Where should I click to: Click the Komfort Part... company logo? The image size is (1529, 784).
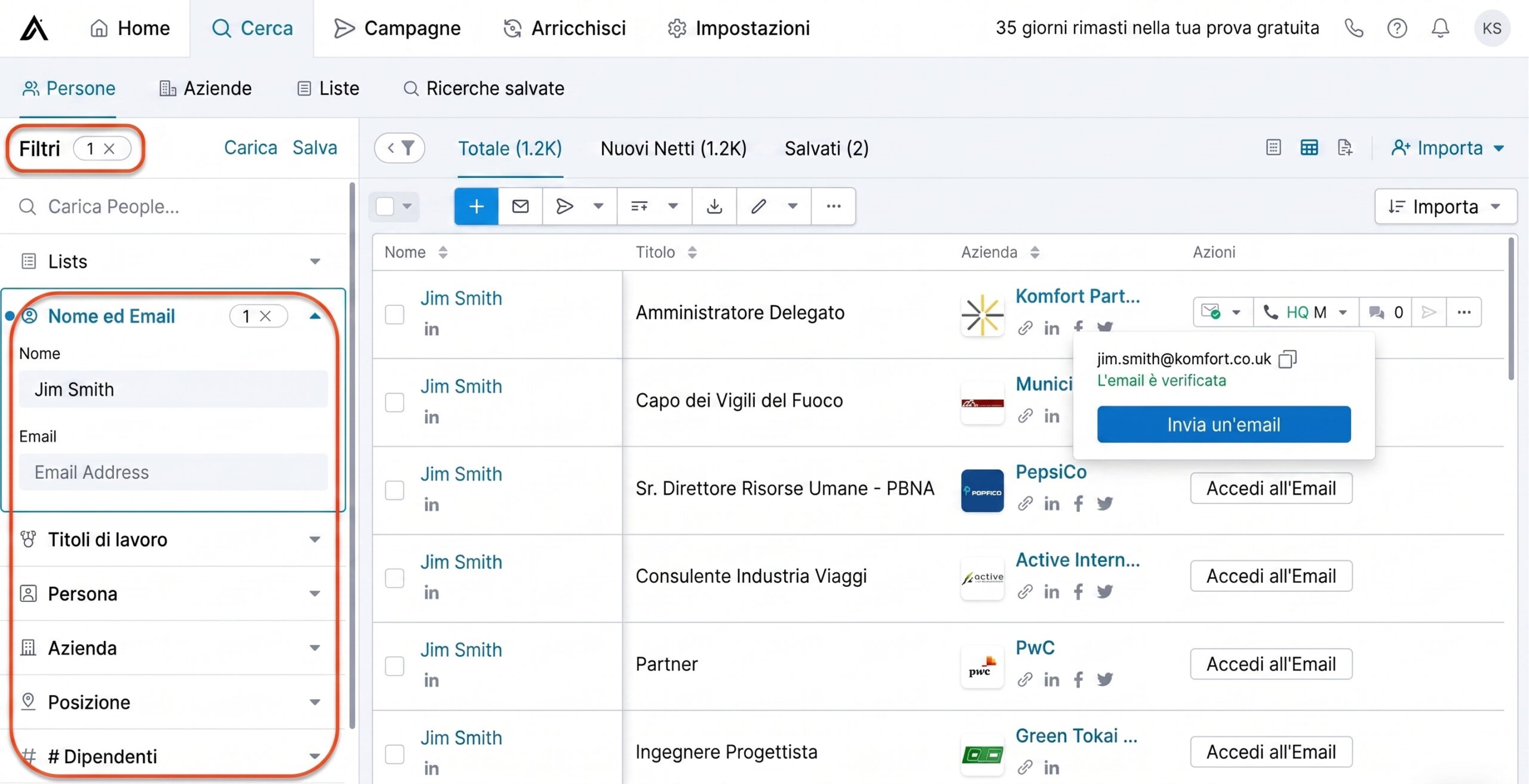pyautogui.click(x=982, y=315)
